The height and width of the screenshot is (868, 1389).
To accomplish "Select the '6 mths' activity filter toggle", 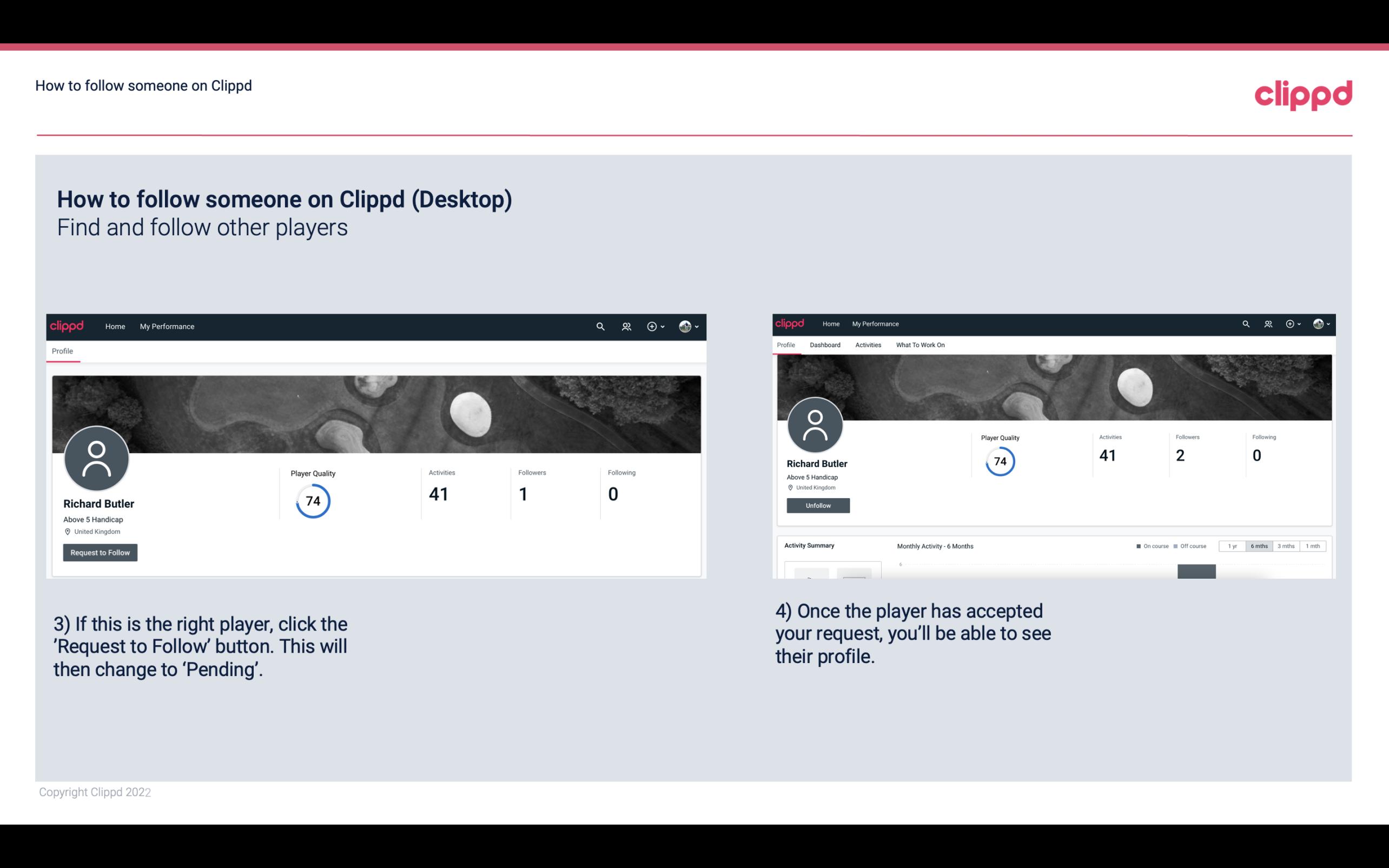I will tap(1258, 546).
